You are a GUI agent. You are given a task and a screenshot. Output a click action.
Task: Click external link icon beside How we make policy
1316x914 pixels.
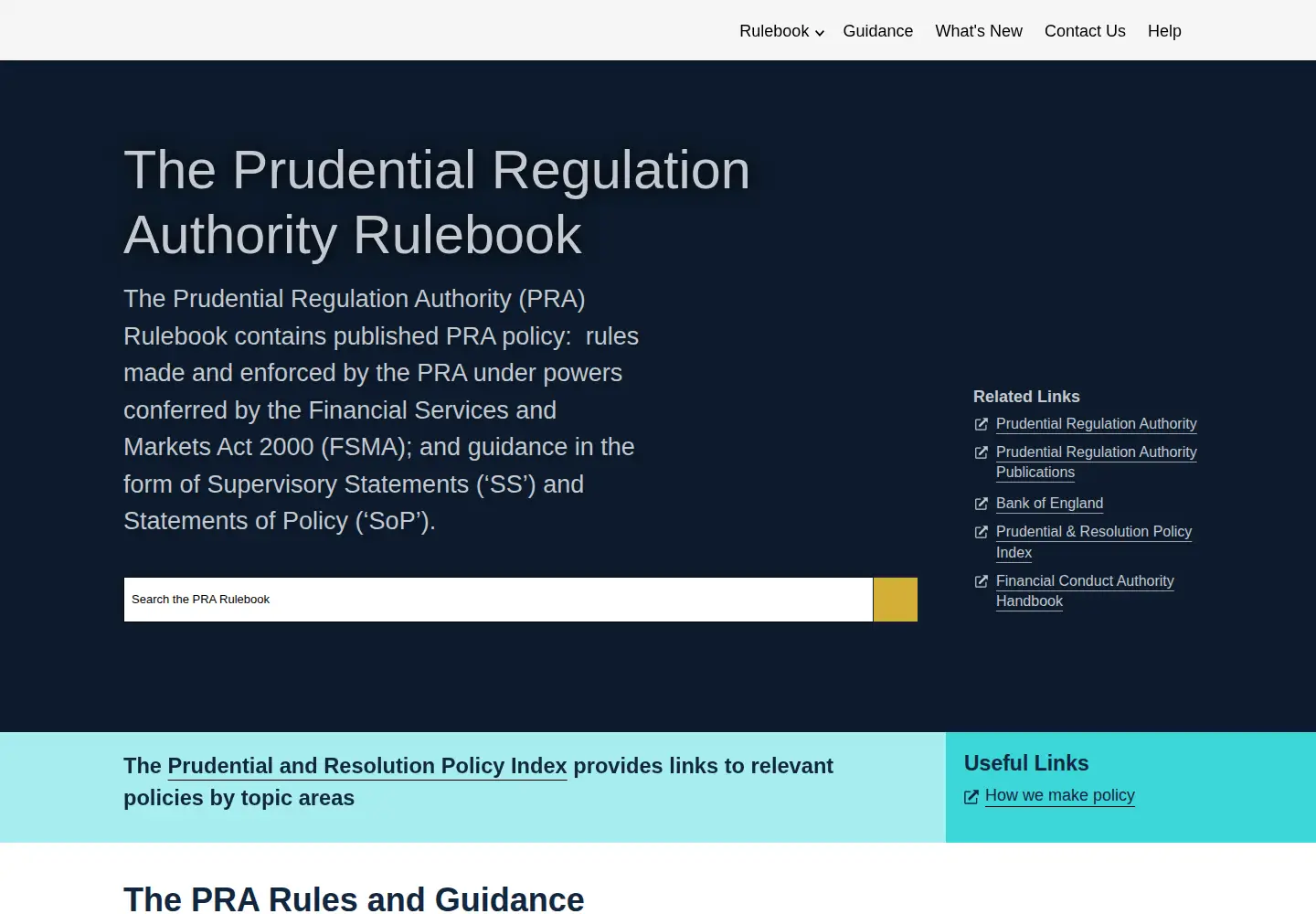971,797
